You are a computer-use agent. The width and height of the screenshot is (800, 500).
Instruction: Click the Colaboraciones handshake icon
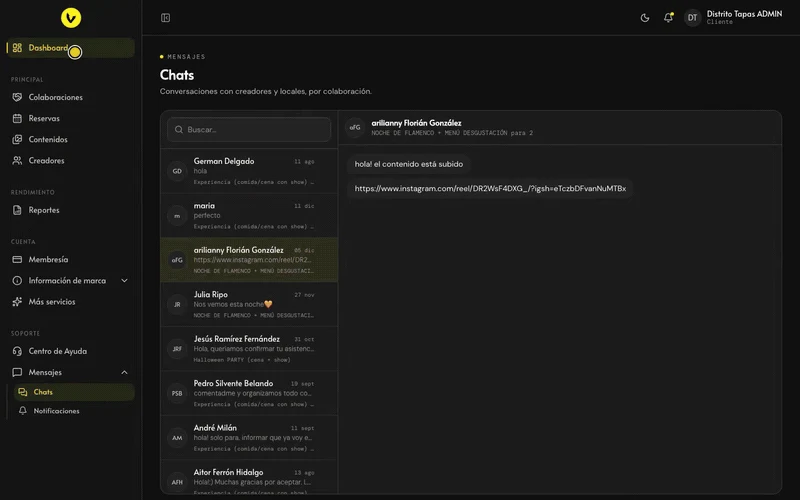point(17,97)
